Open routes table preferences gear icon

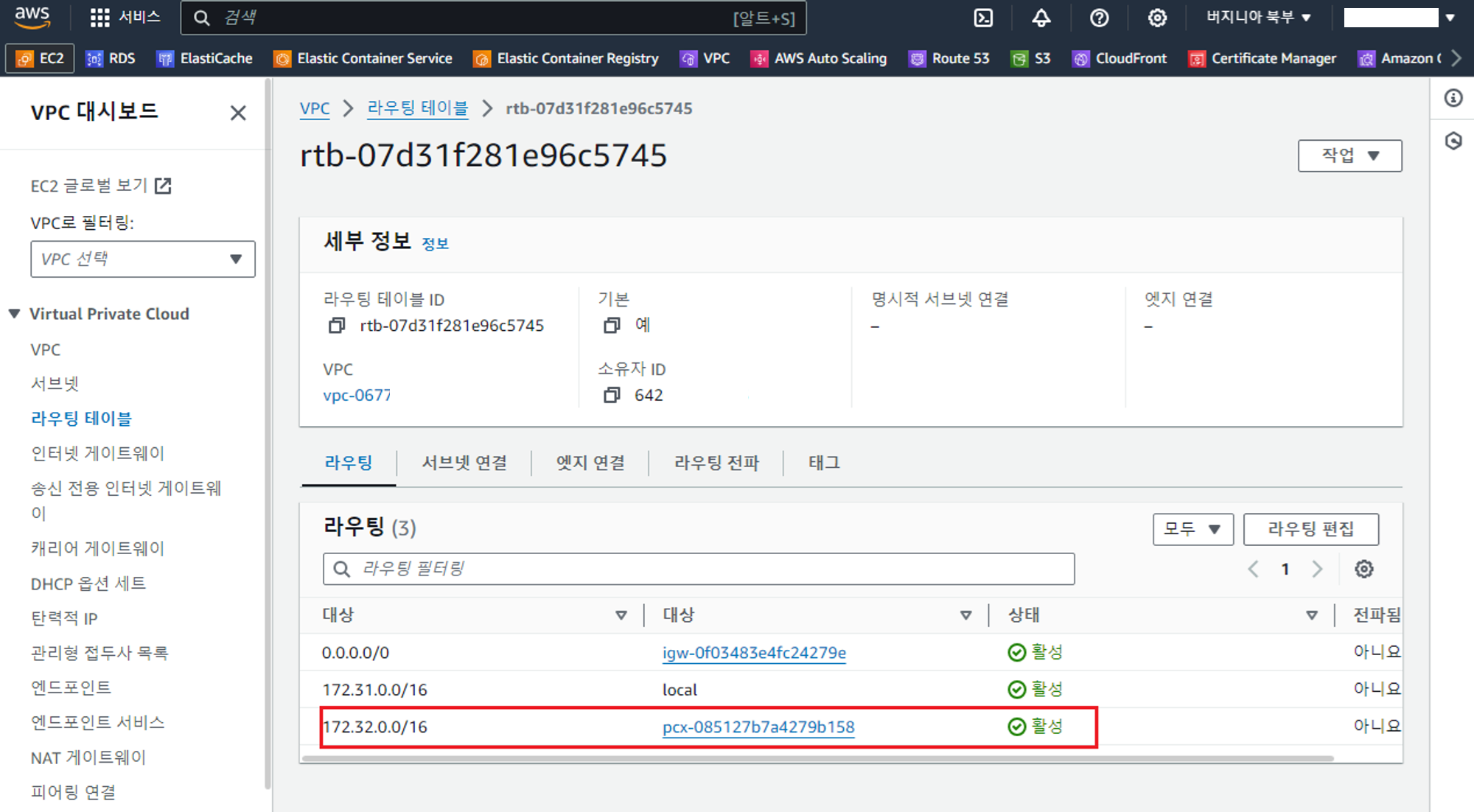pos(1363,569)
